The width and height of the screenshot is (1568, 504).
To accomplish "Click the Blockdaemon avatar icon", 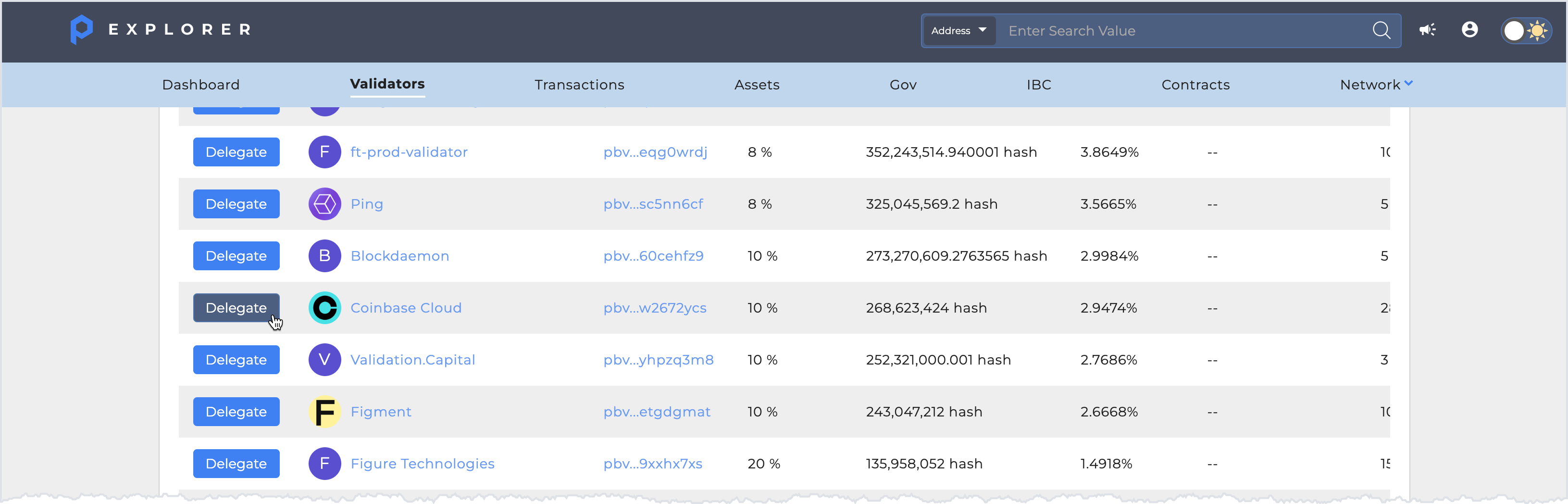I will click(x=324, y=256).
